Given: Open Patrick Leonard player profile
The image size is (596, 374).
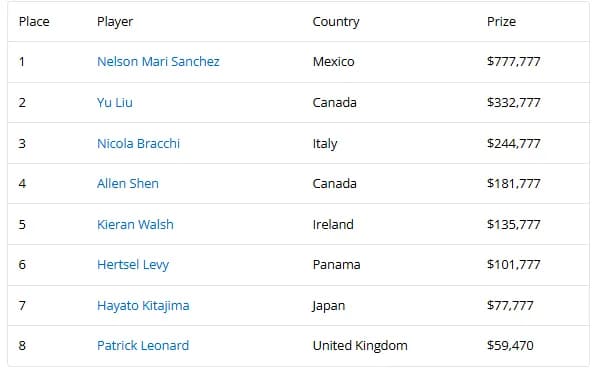Looking at the screenshot, I should (143, 345).
